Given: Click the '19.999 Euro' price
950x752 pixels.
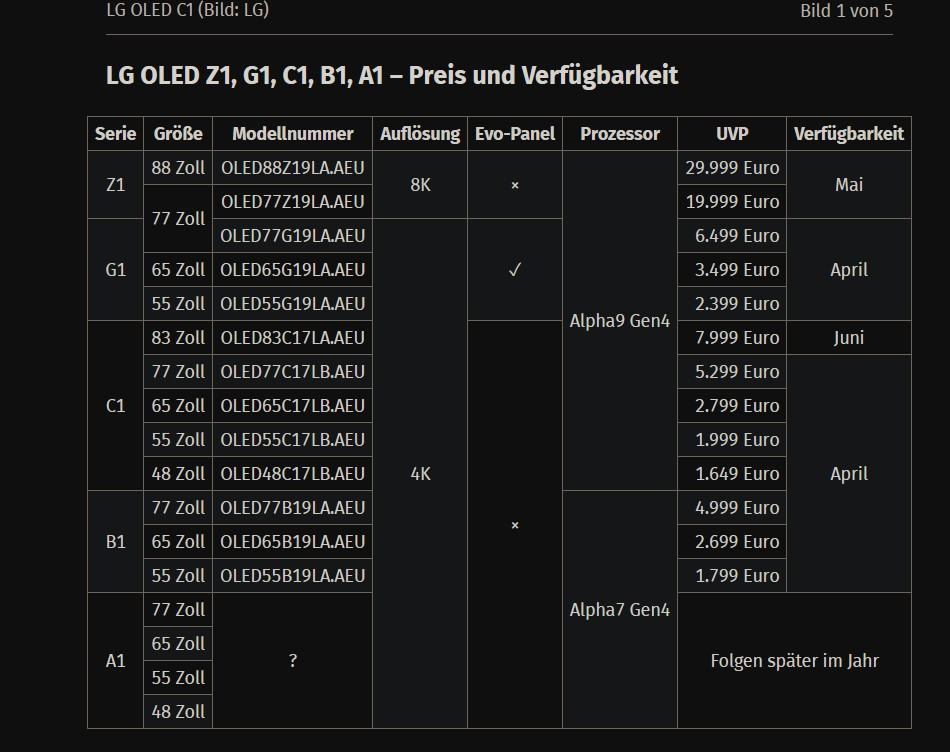Looking at the screenshot, I should click(732, 202).
